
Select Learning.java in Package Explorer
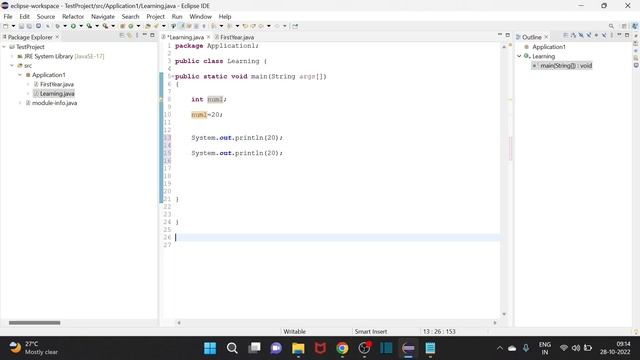coord(57,94)
